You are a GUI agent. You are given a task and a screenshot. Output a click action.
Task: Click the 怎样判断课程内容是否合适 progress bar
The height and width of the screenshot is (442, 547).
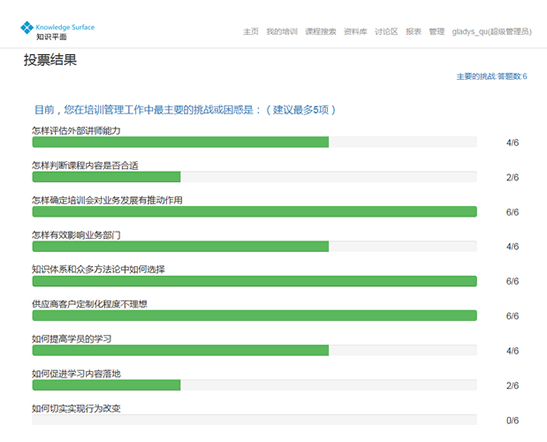(255, 177)
